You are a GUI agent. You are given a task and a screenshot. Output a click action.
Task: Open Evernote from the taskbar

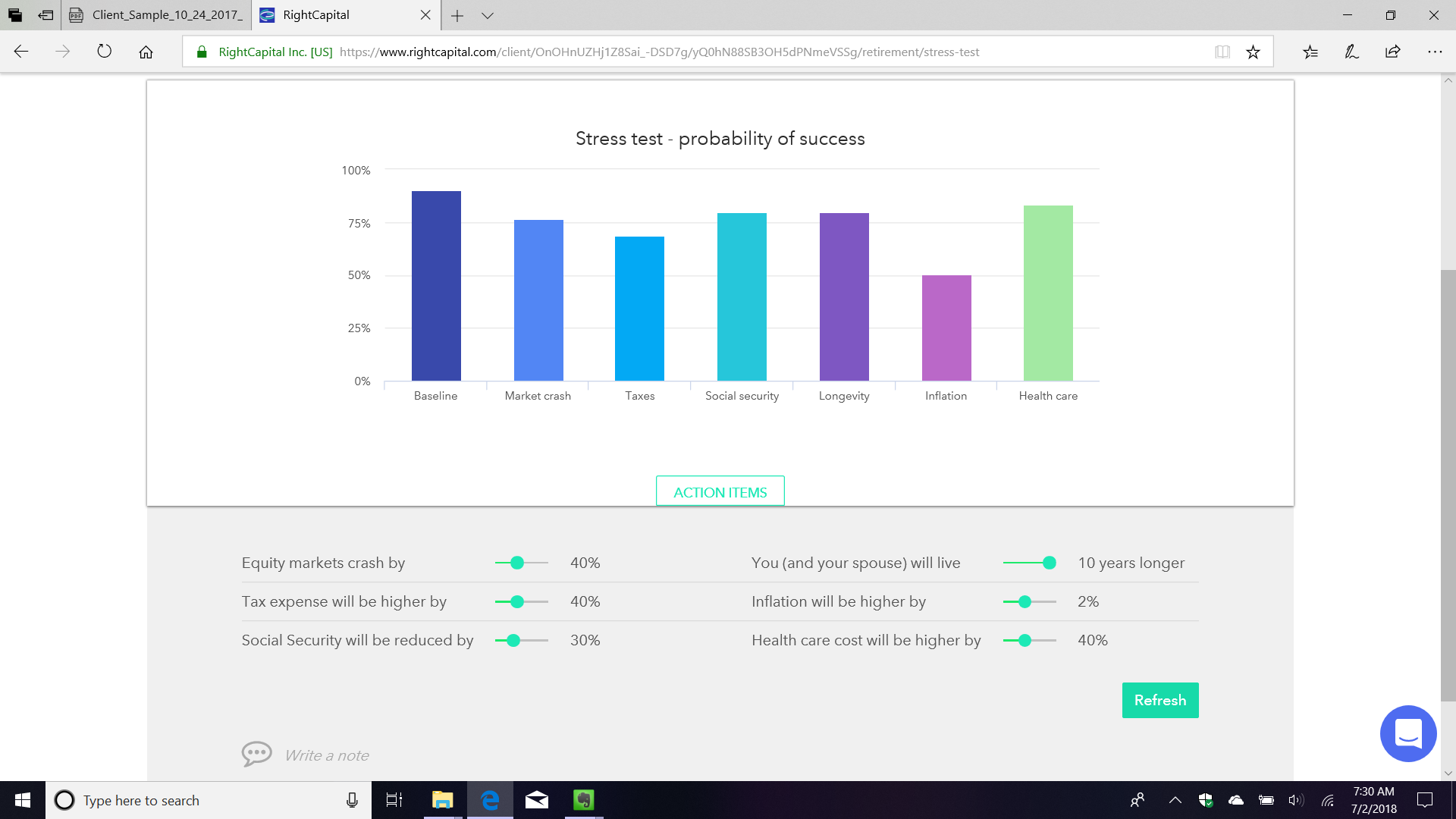[583, 800]
